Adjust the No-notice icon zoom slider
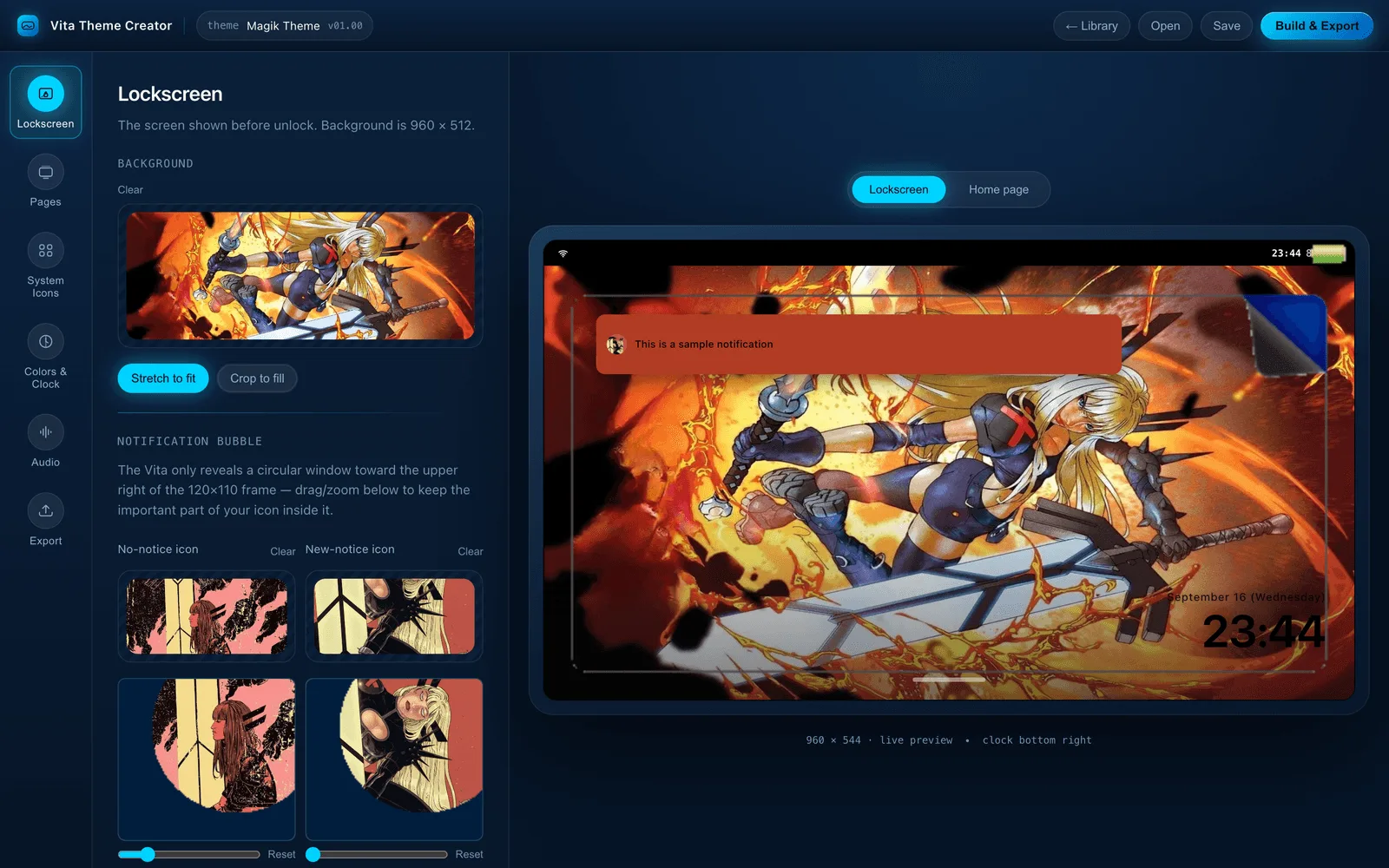 pyautogui.click(x=189, y=854)
